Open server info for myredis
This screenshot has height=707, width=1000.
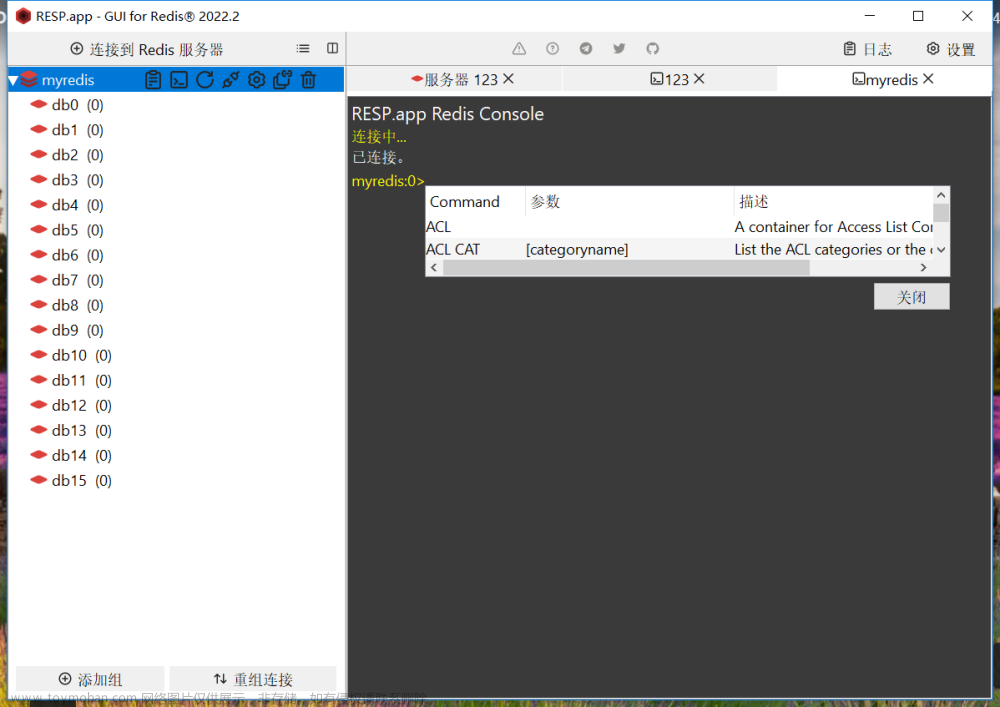point(153,80)
